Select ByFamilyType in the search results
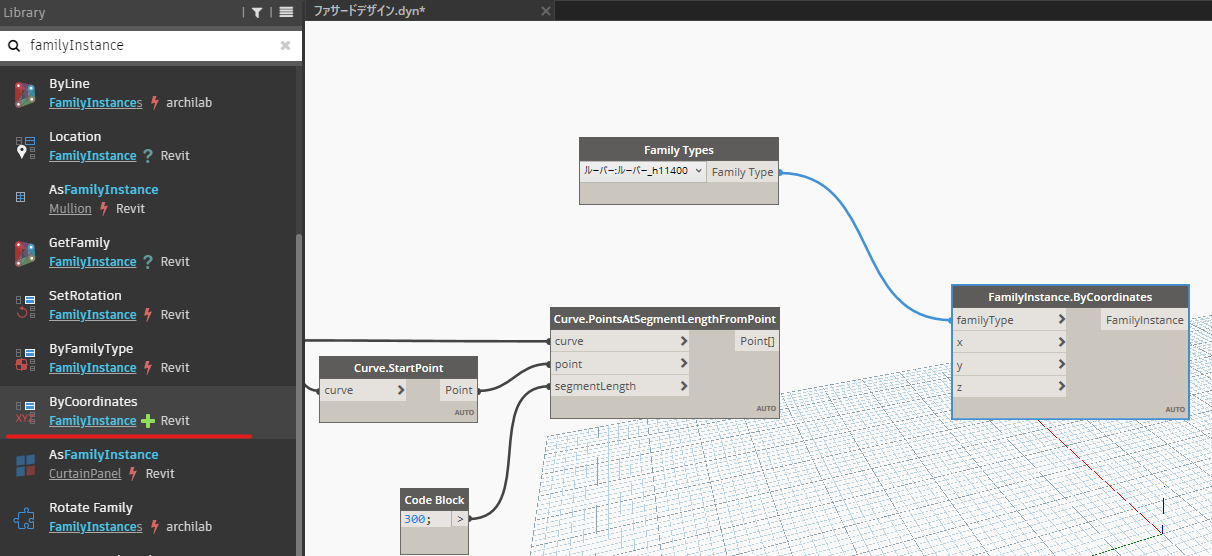Viewport: 1212px width, 556px height. [148, 359]
